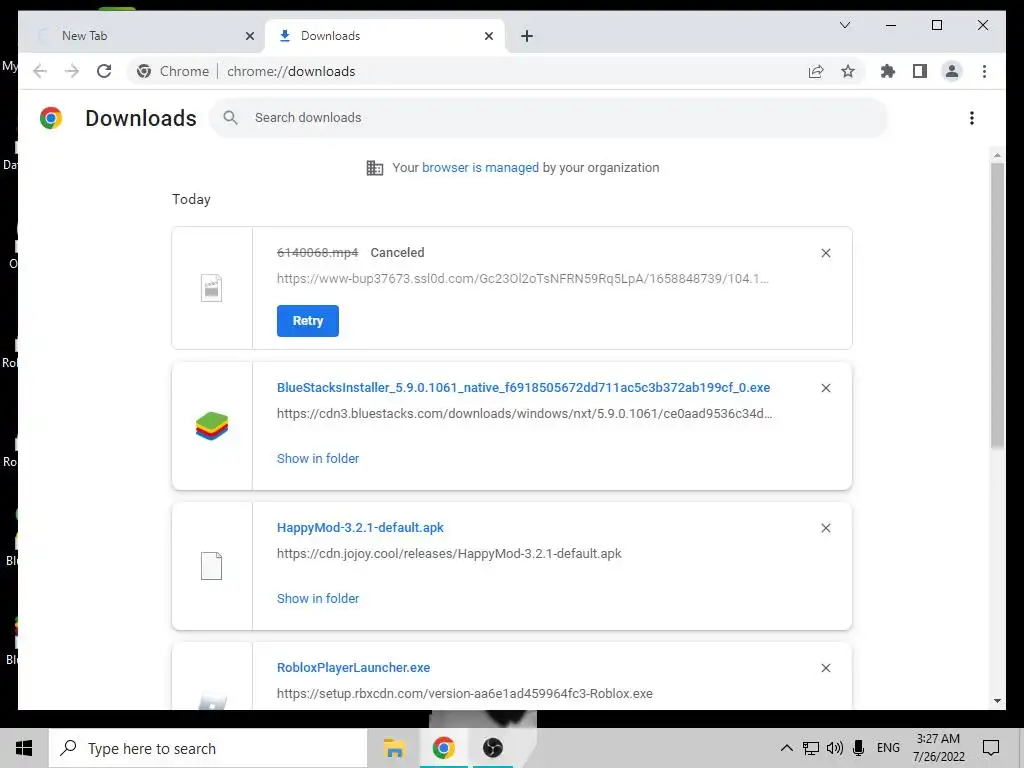Show hidden system tray icons

[x=786, y=748]
